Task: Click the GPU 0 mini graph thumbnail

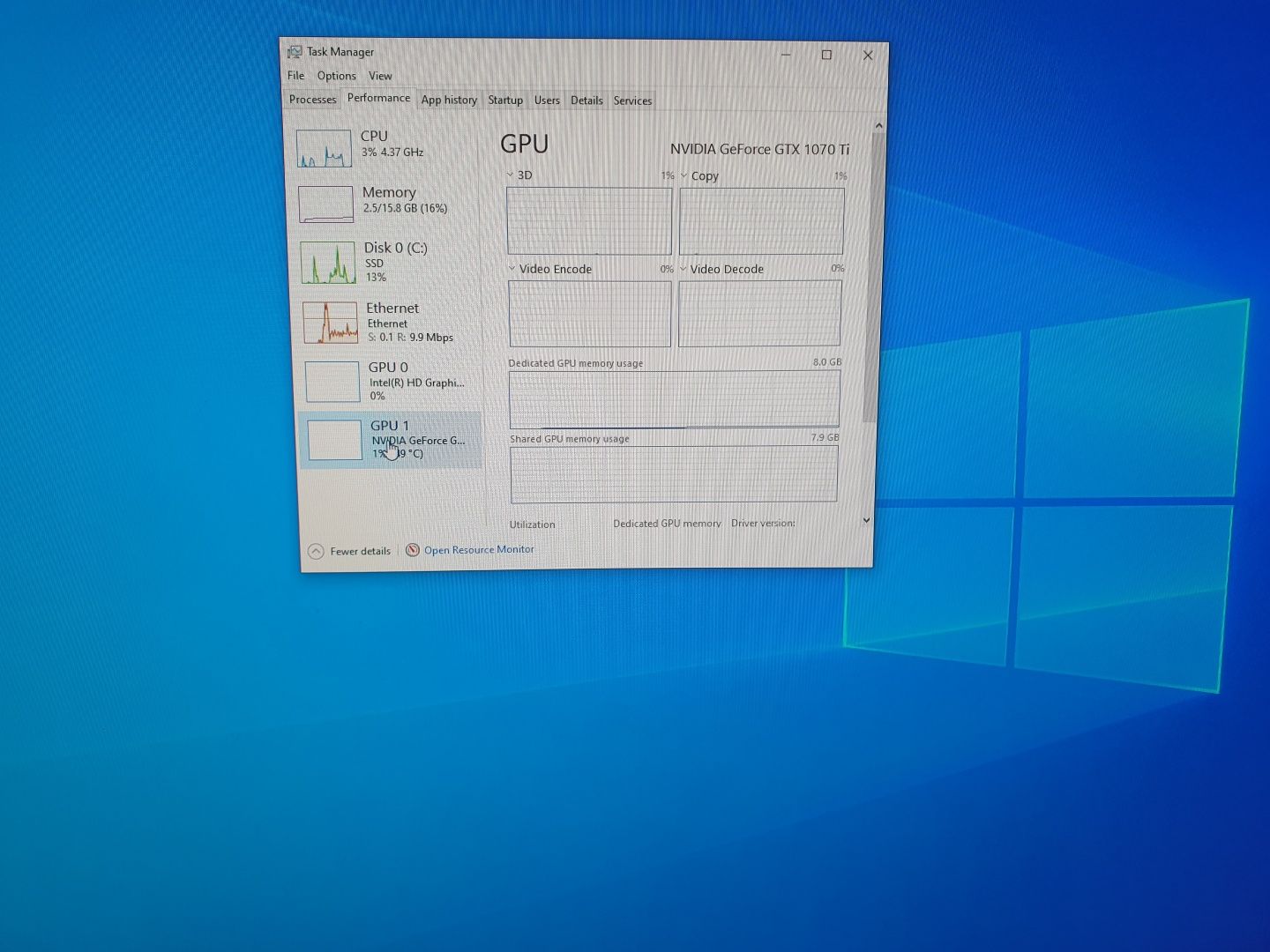Action: pyautogui.click(x=332, y=382)
